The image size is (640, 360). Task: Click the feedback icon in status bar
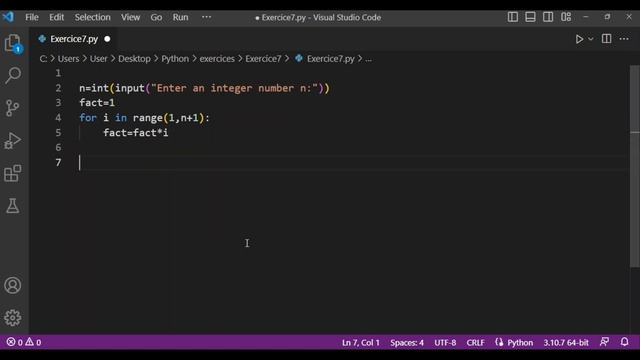pyautogui.click(x=604, y=342)
